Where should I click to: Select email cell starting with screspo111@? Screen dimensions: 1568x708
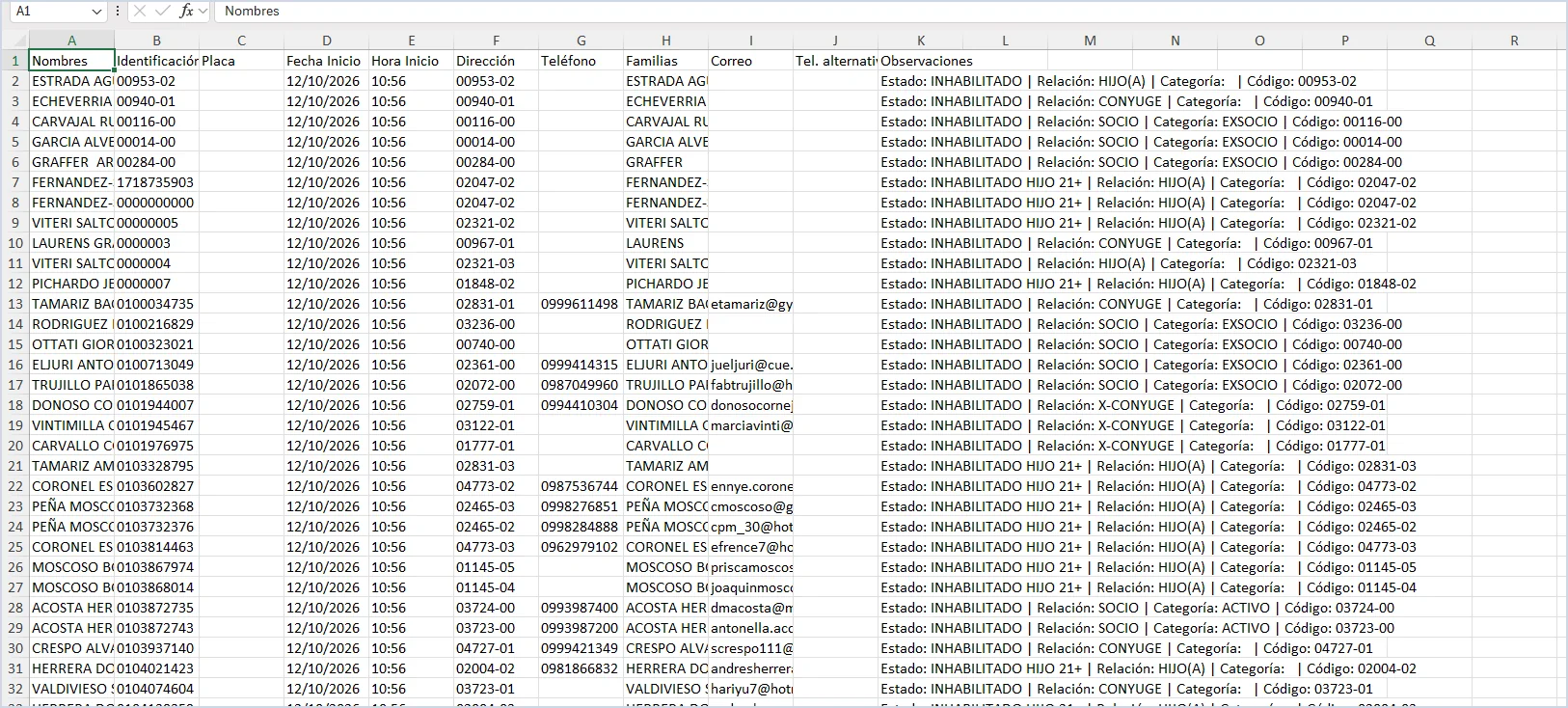pyautogui.click(x=750, y=648)
